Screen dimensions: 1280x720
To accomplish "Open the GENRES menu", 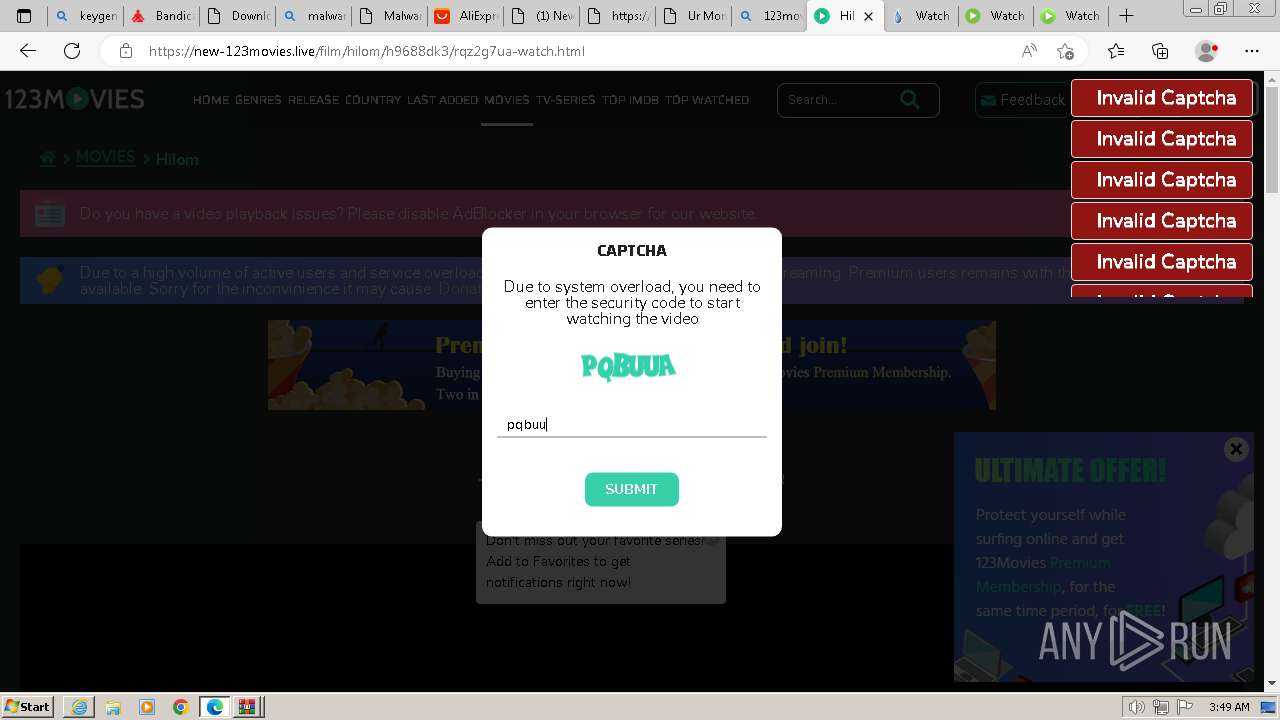I will click(258, 100).
